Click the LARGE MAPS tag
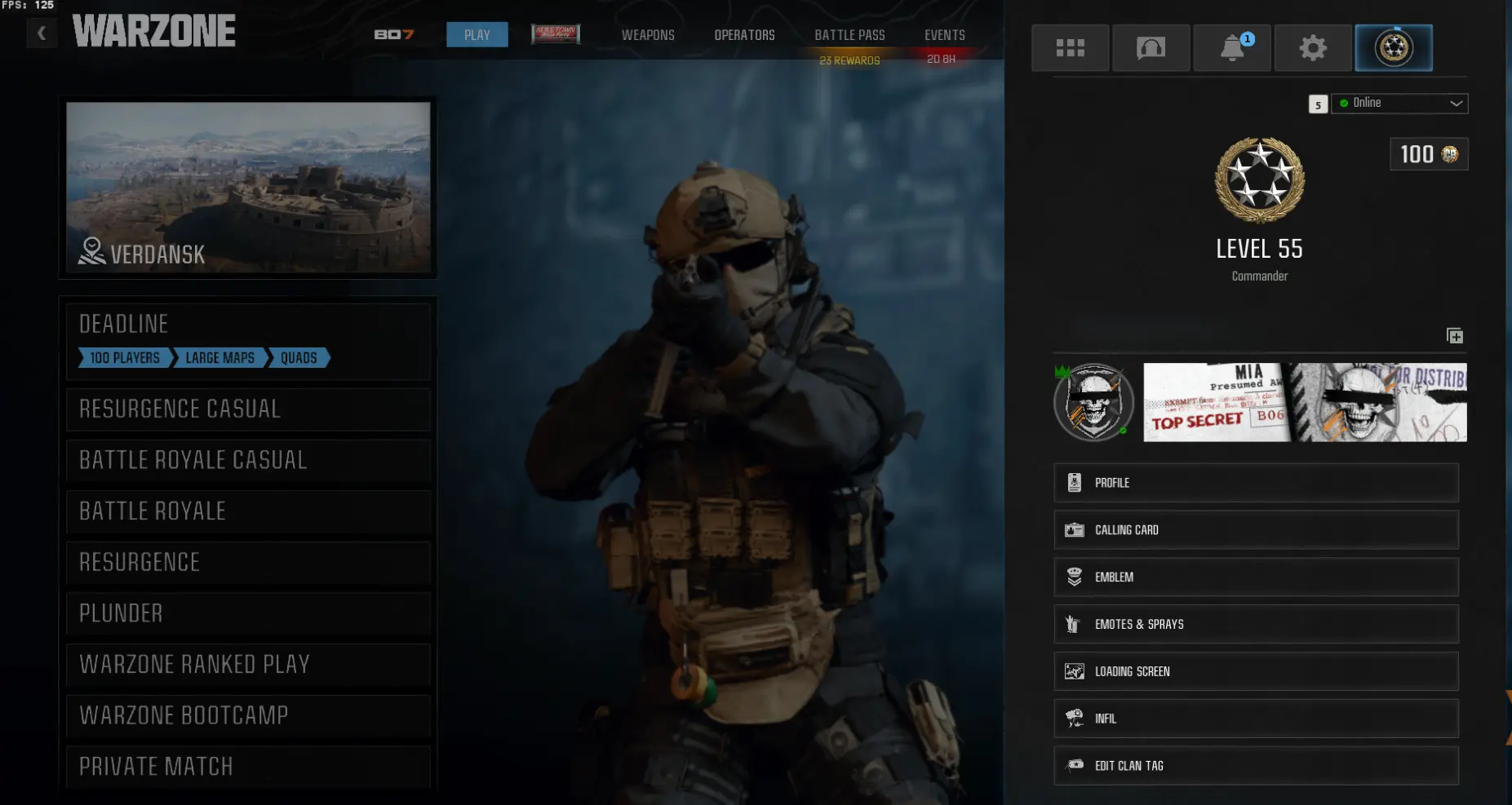 click(220, 358)
